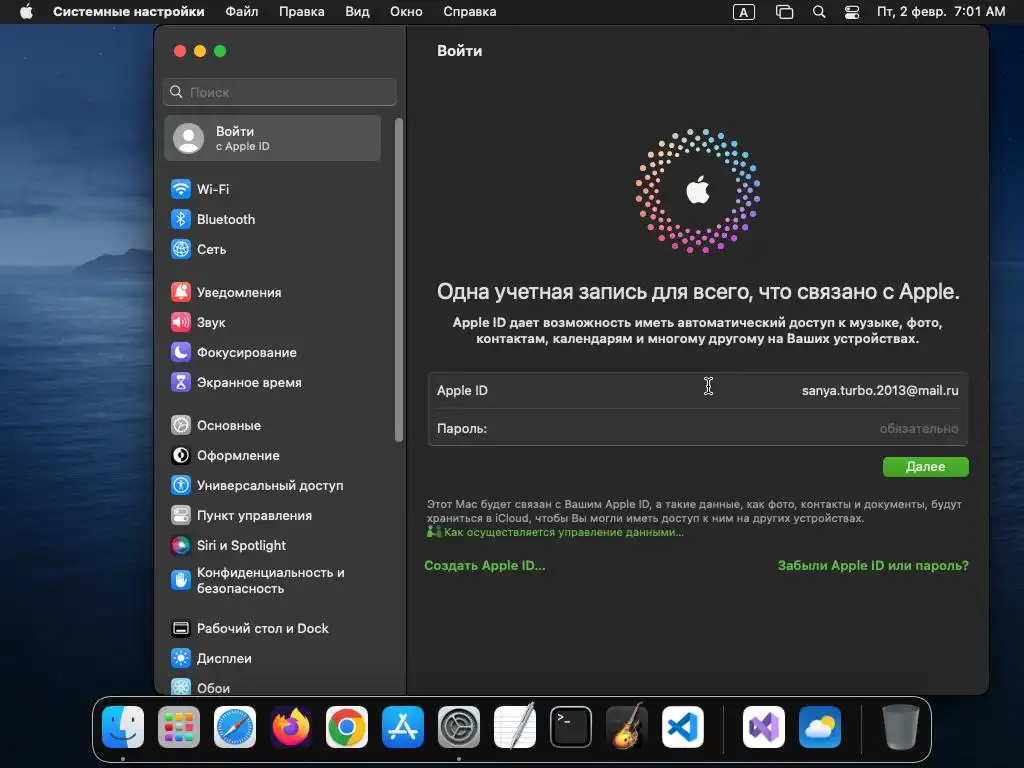Click Забыли Apple ID или пароль link
This screenshot has width=1024, height=768.
tap(873, 566)
